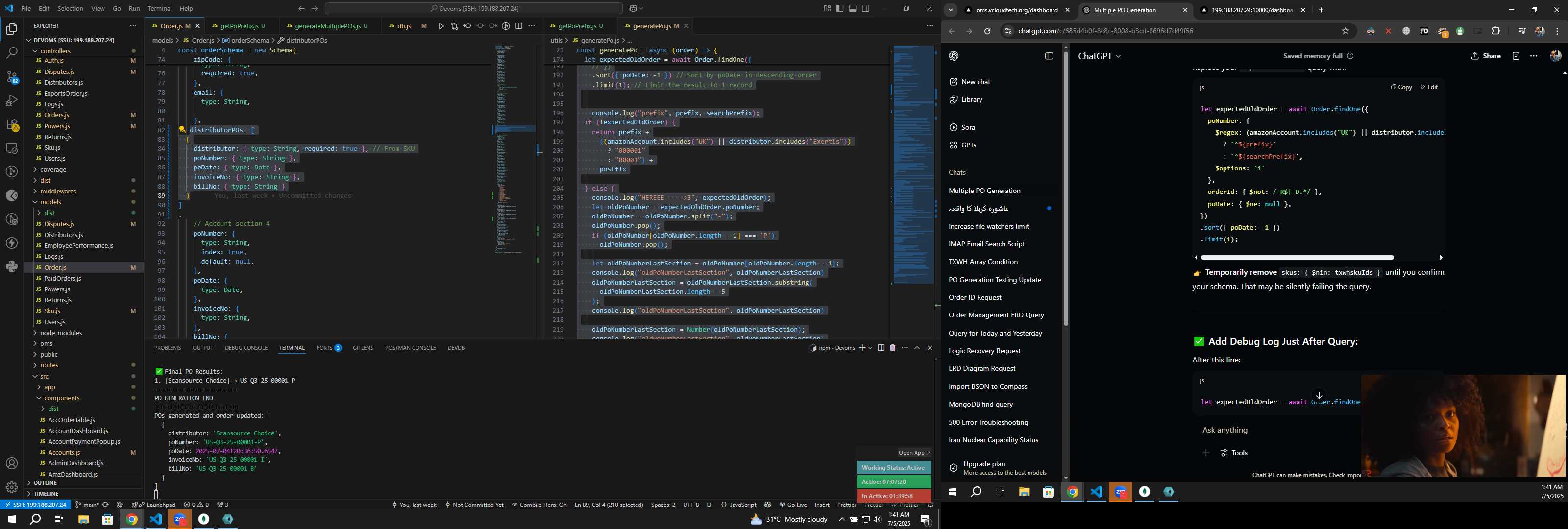
Task: Open new tab in Chrome
Action: [1321, 10]
